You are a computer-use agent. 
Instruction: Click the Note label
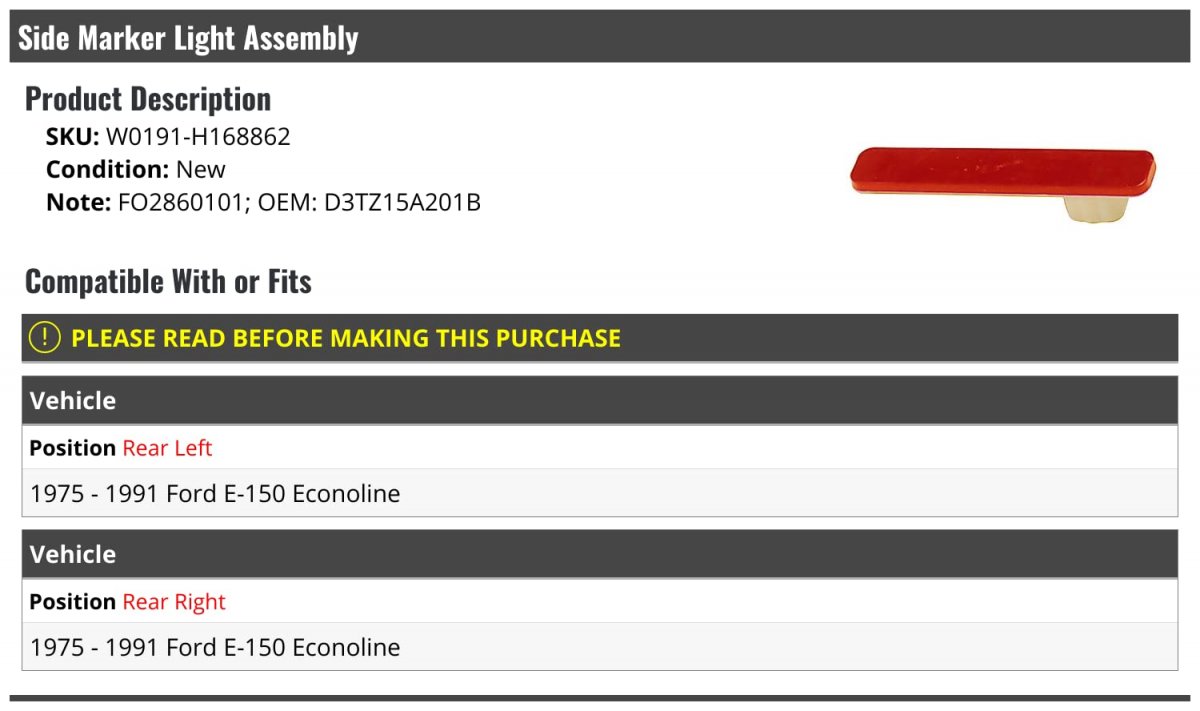pyautogui.click(x=78, y=202)
